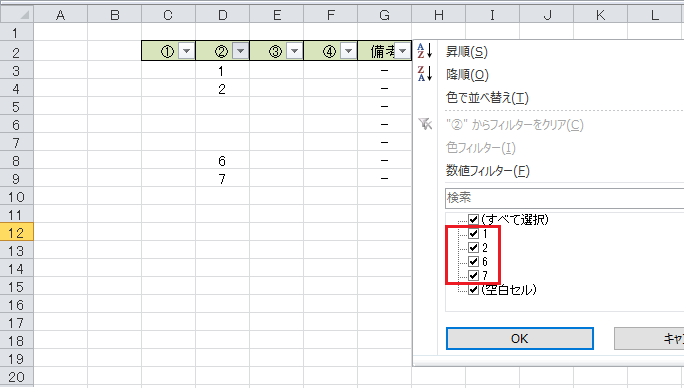684x388 pixels.
Task: Click cell D8 containing 6
Action: pyautogui.click(x=222, y=161)
